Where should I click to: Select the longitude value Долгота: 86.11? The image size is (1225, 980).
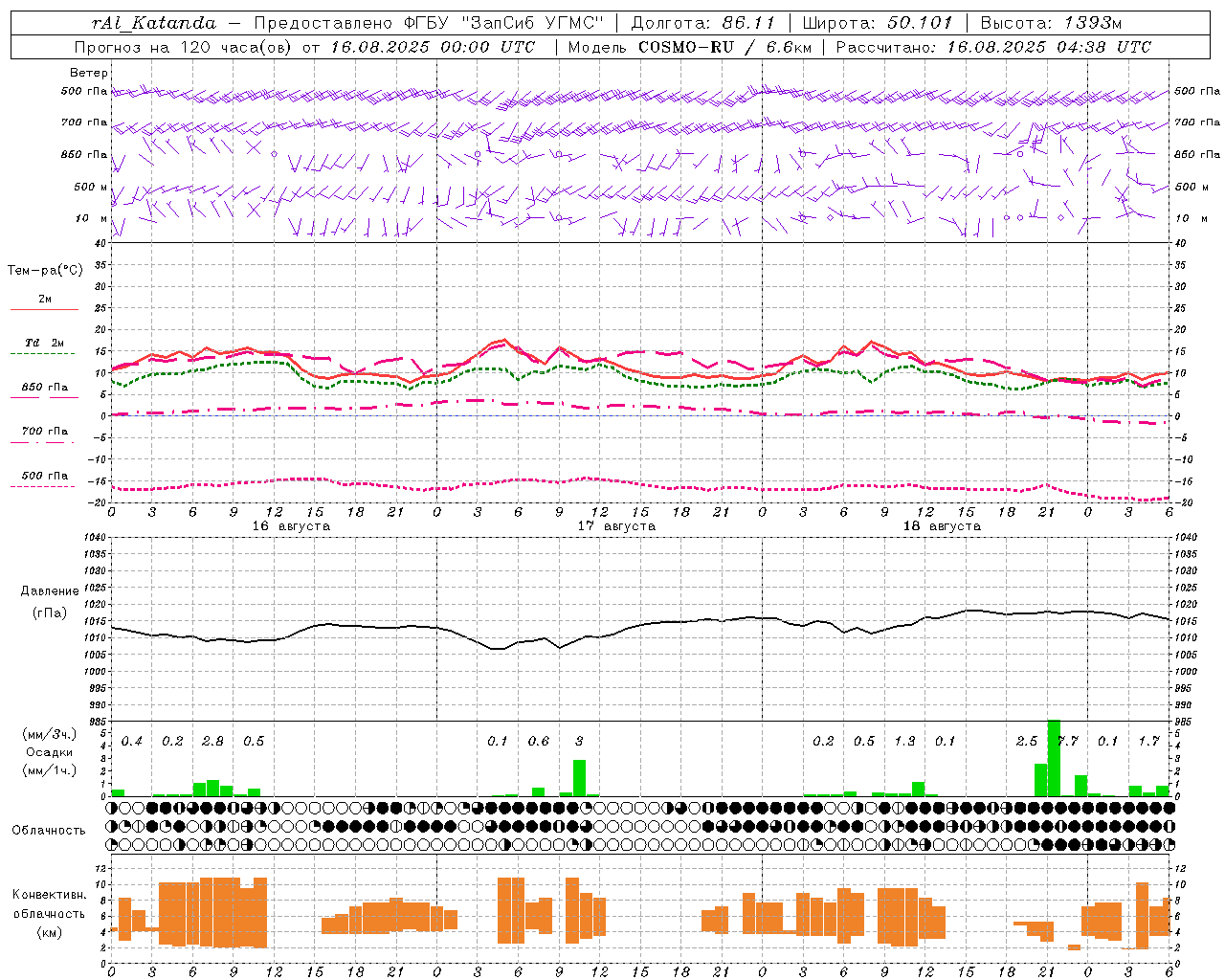point(703,23)
